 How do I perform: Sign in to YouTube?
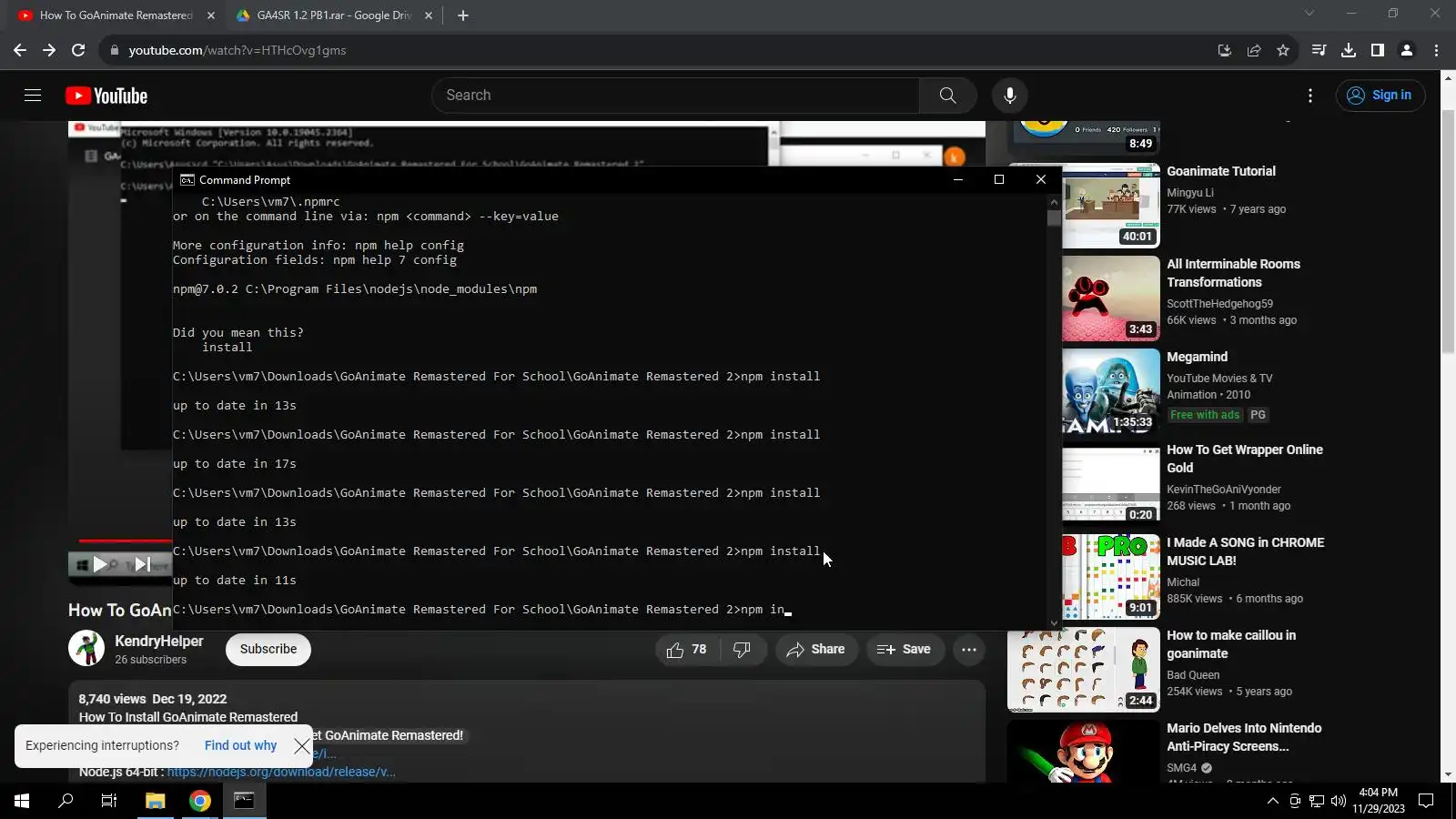1380,96
